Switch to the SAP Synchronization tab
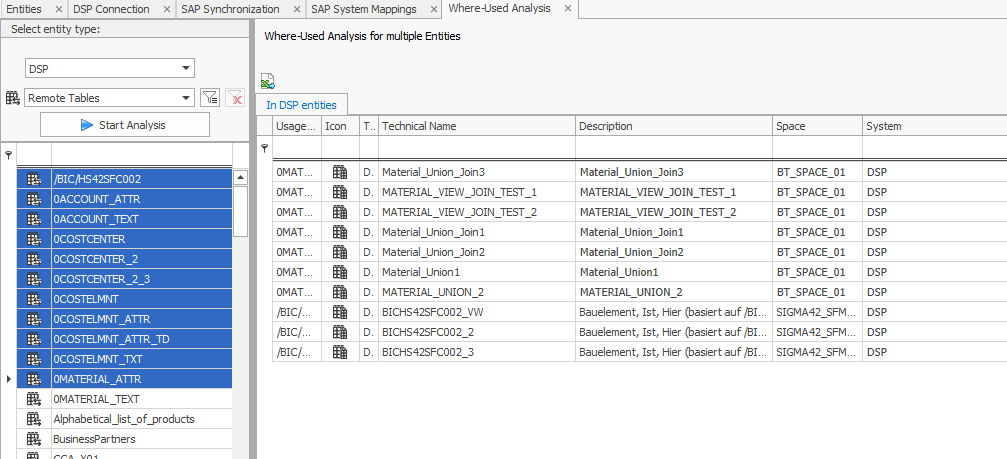1007x459 pixels. [230, 10]
